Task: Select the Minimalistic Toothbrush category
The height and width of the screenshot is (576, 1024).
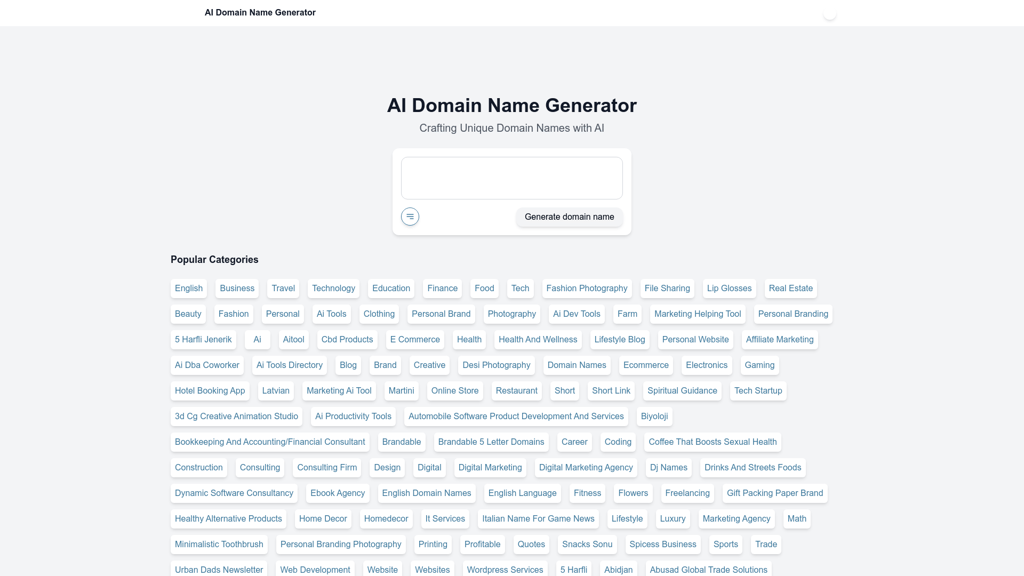Action: 218,544
